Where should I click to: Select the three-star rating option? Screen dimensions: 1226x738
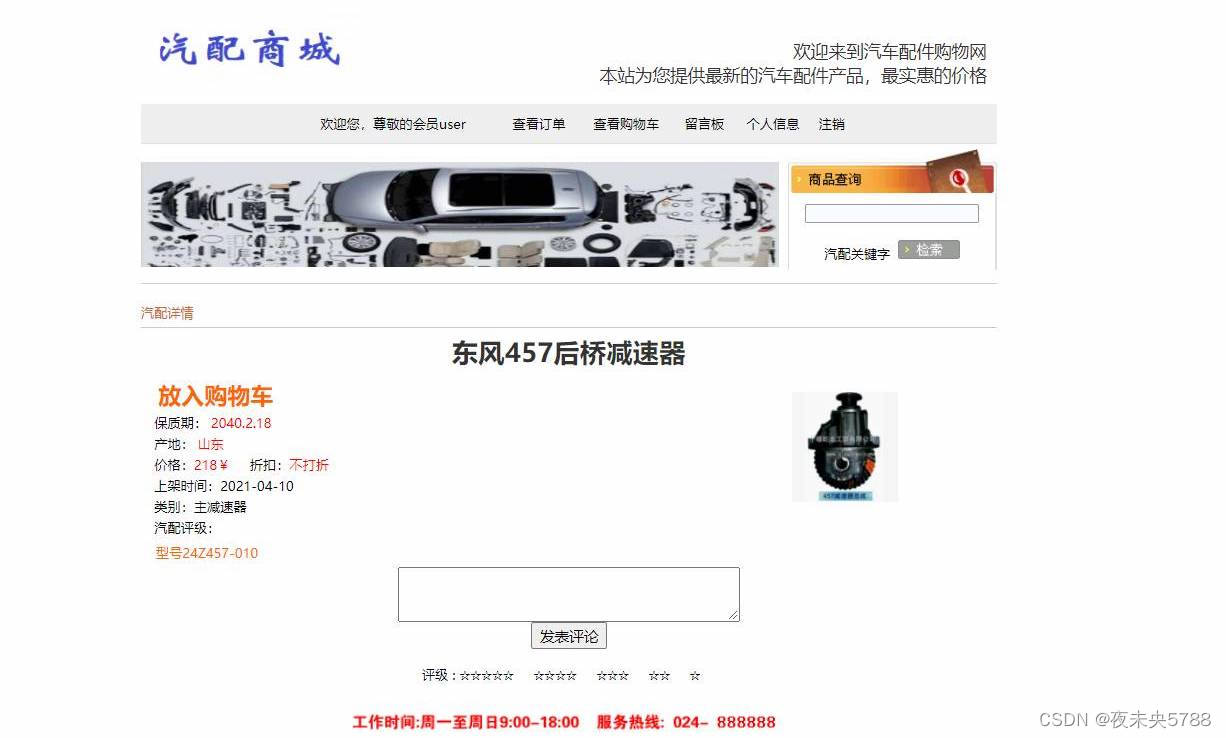(613, 676)
